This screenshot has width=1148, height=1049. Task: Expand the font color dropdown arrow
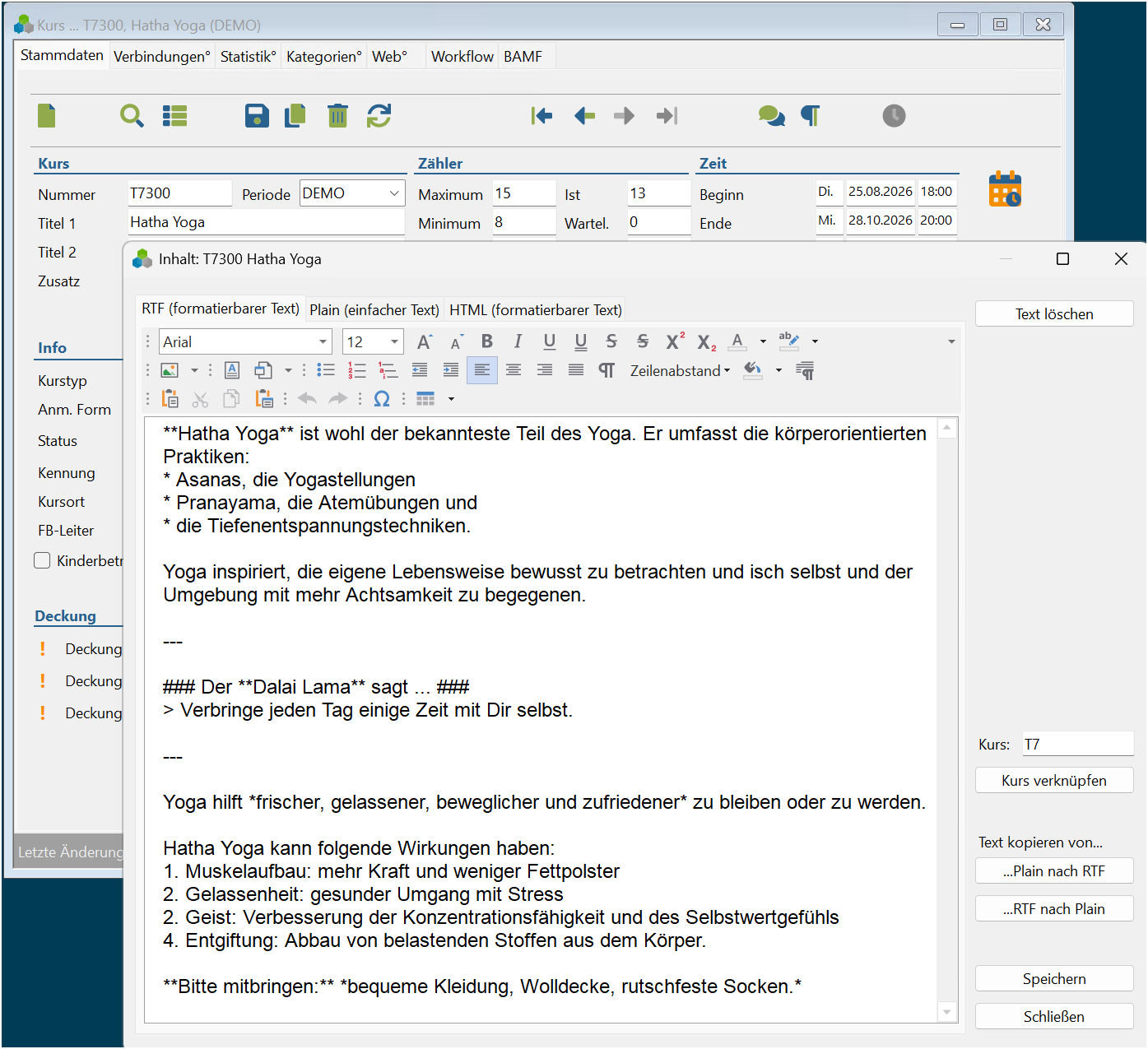[x=763, y=341]
